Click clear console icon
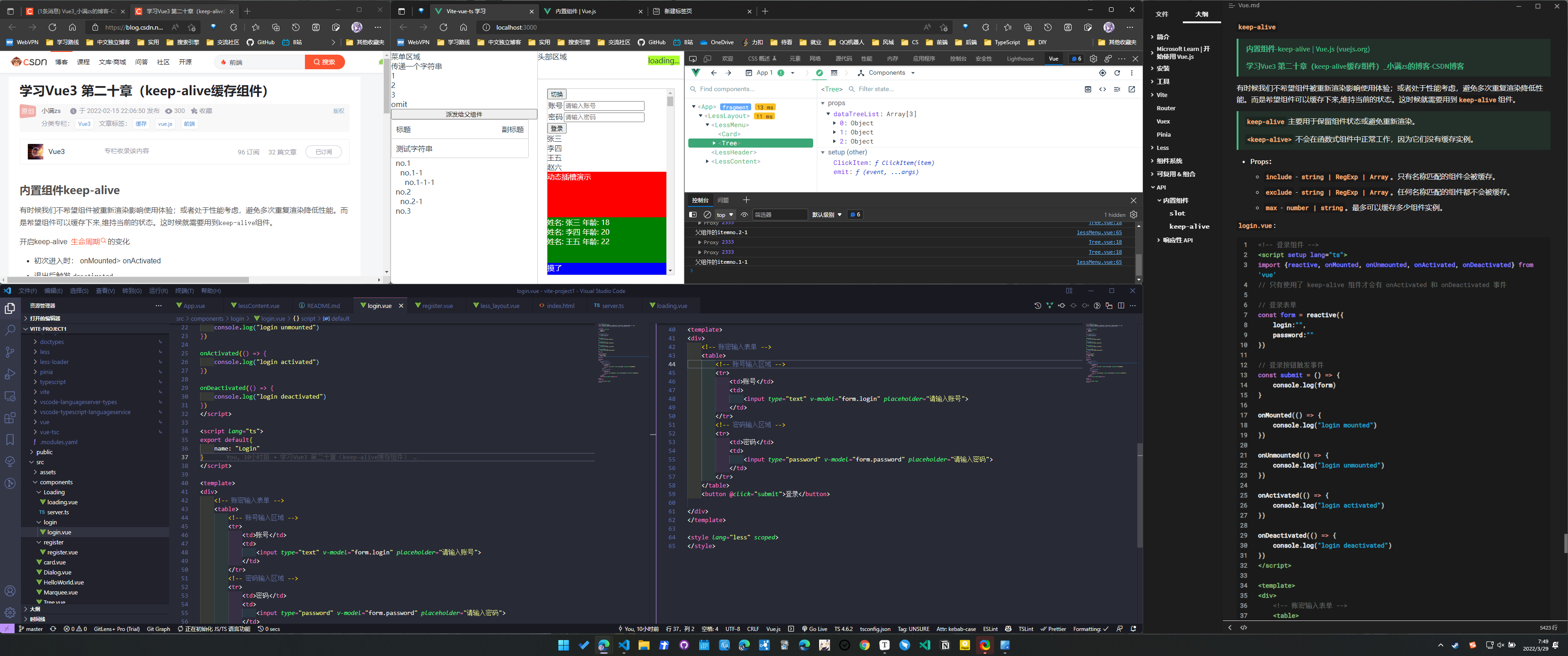Viewport: 1568px width, 656px height. [x=707, y=215]
